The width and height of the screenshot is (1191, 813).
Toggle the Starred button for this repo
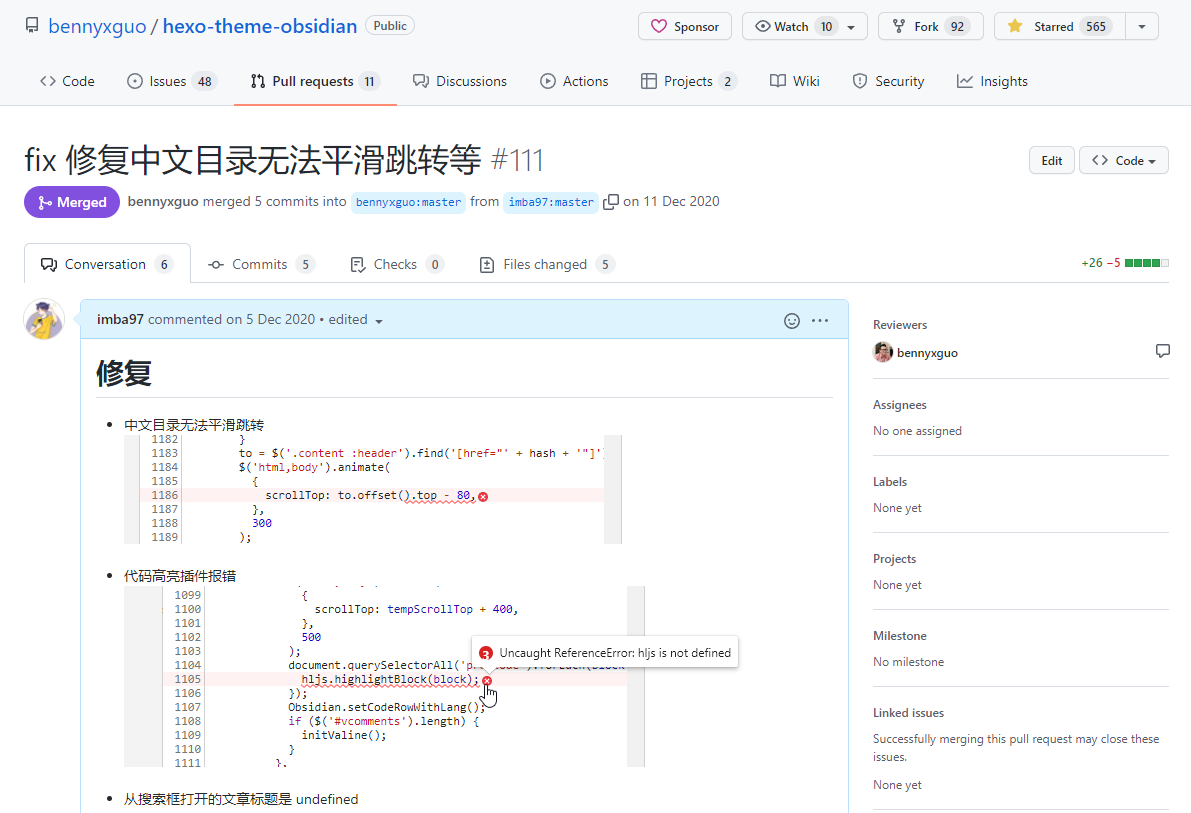coord(1059,27)
